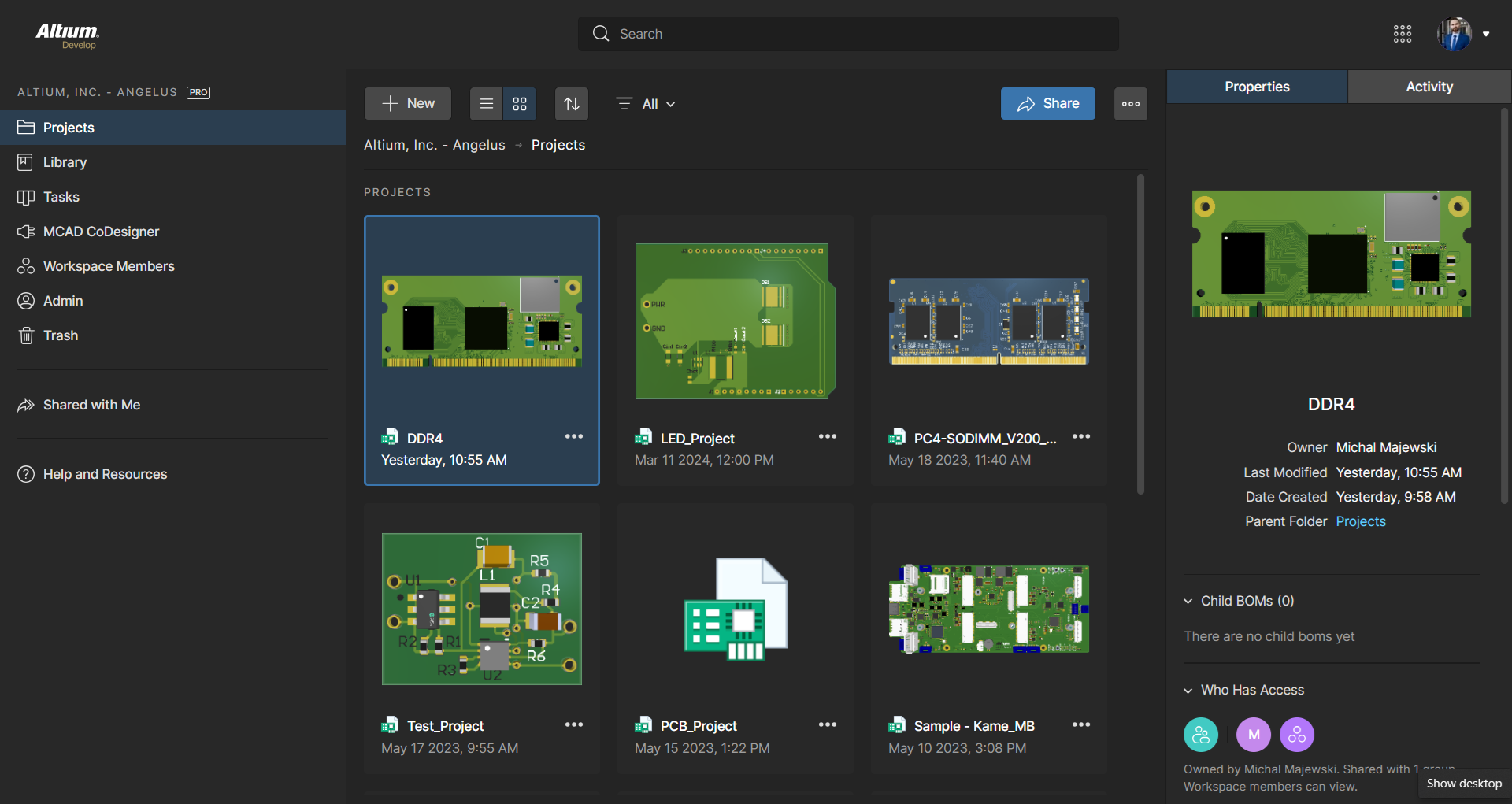This screenshot has height=804, width=1512.
Task: Open the Help and Resources section
Action: 105,473
